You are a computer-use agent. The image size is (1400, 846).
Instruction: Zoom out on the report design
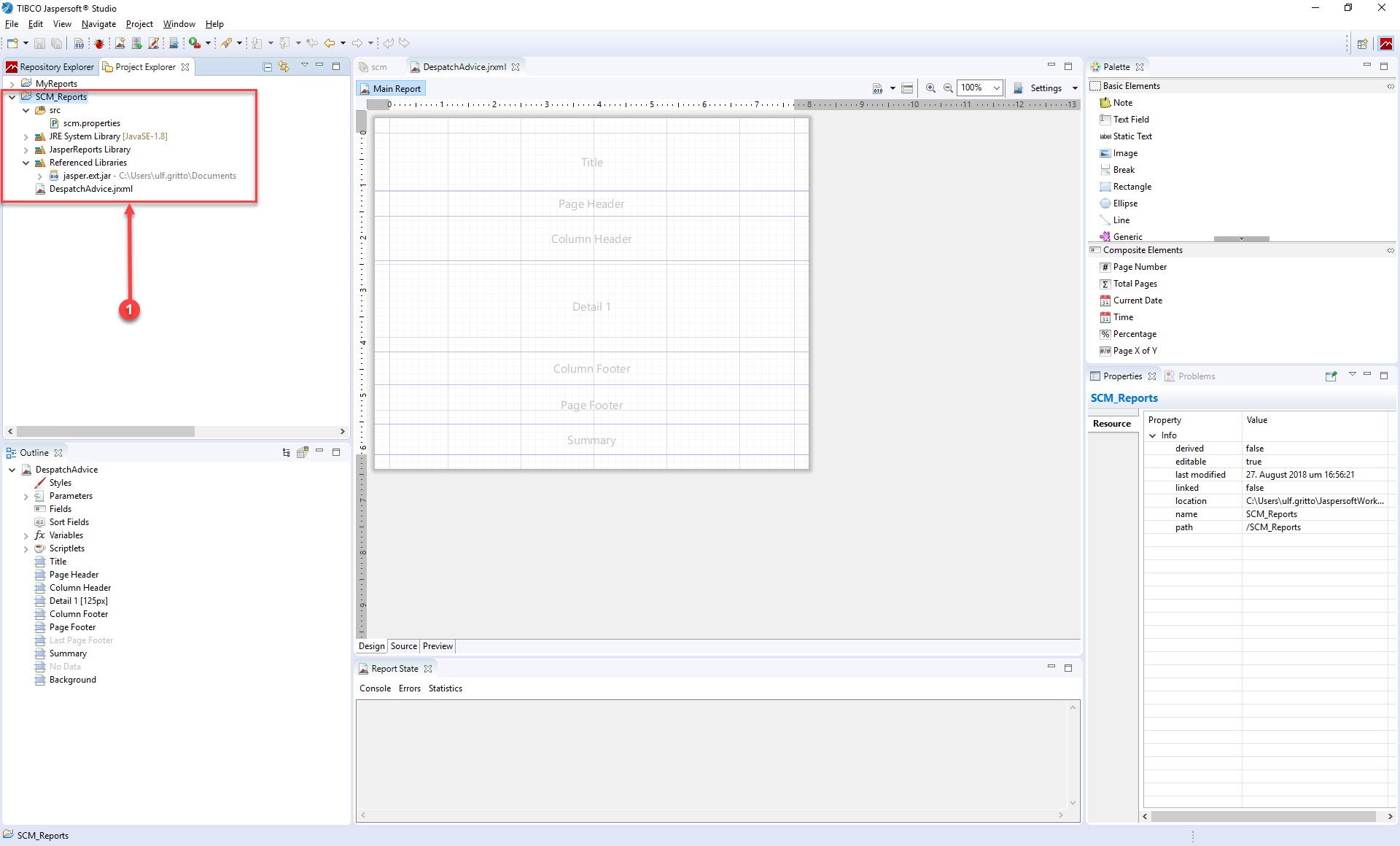[x=948, y=88]
